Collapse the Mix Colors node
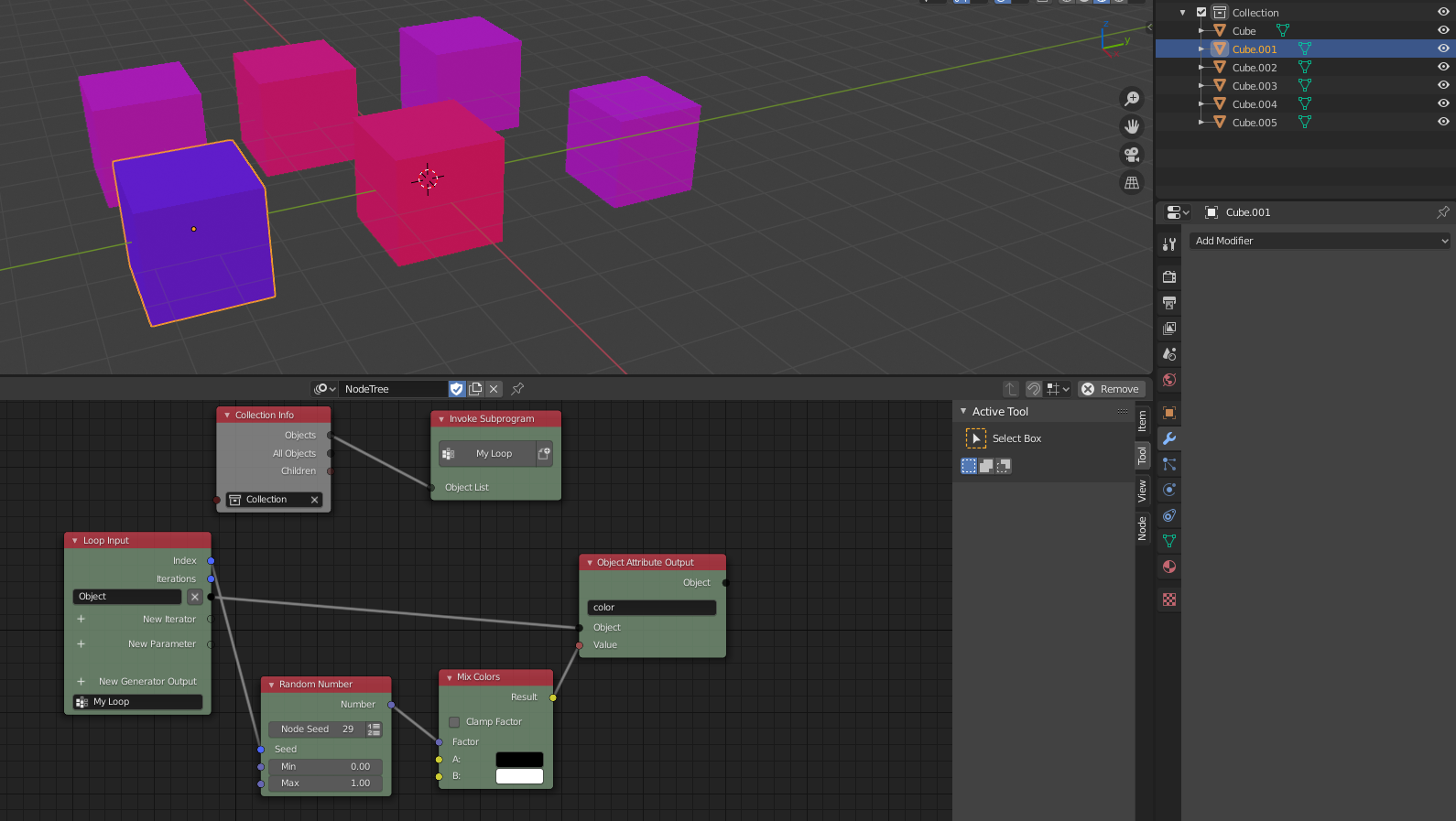 tap(450, 678)
